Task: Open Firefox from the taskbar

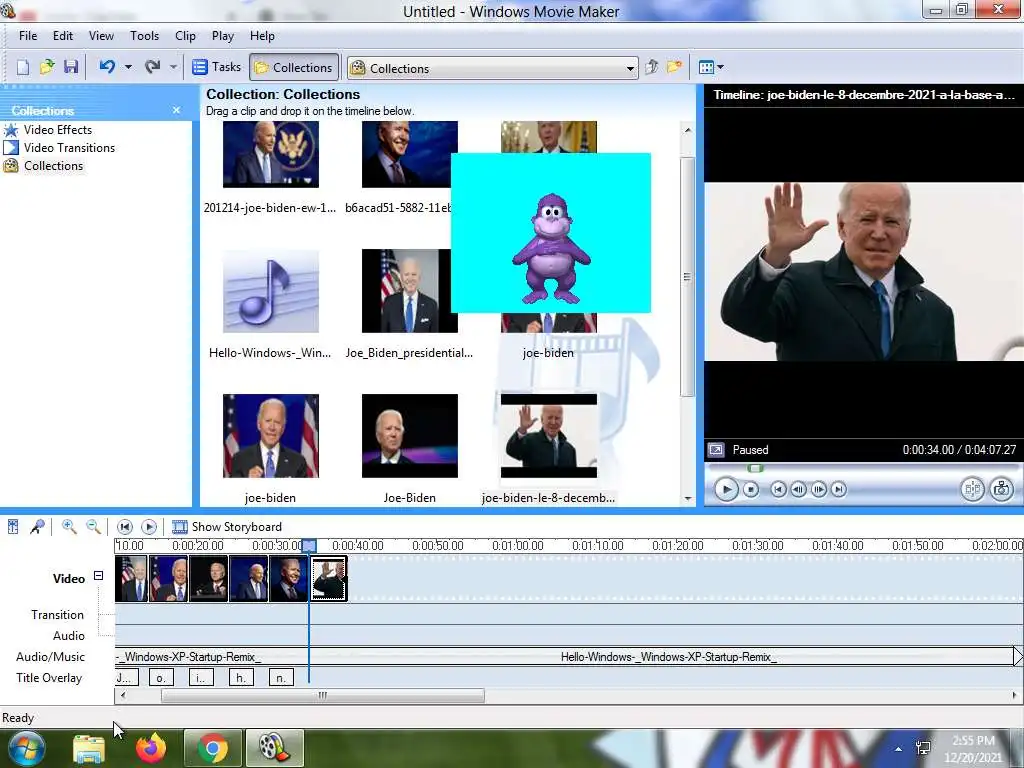Action: 151,748
